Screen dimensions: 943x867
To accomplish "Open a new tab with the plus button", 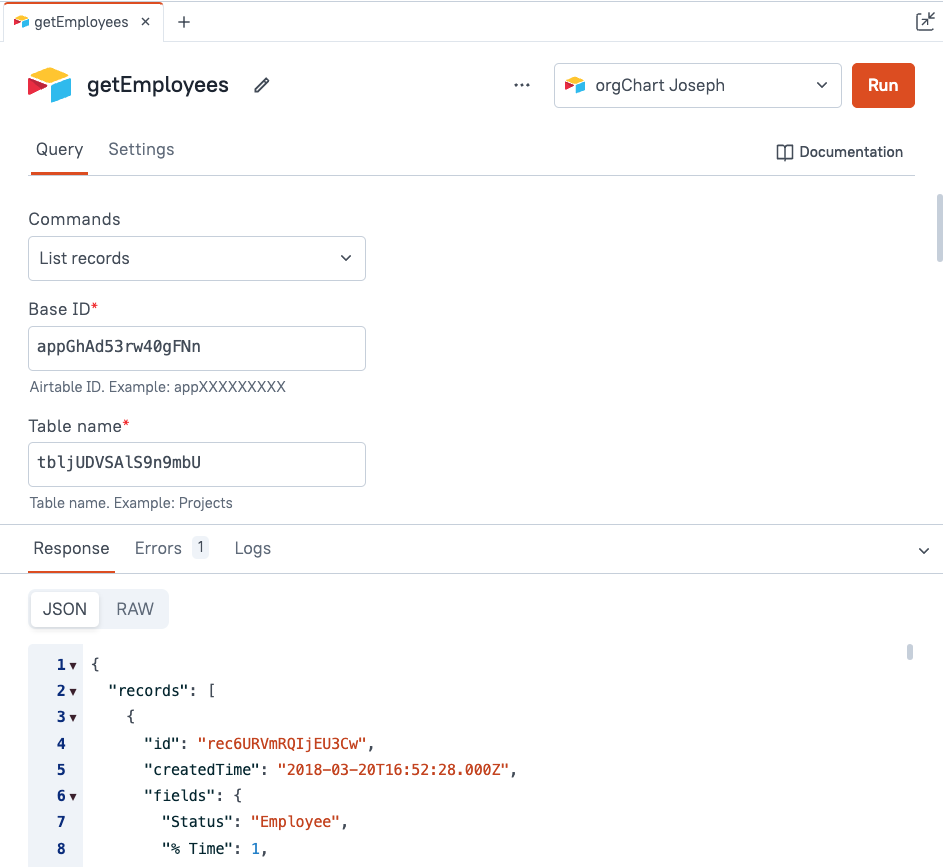I will click(183, 19).
